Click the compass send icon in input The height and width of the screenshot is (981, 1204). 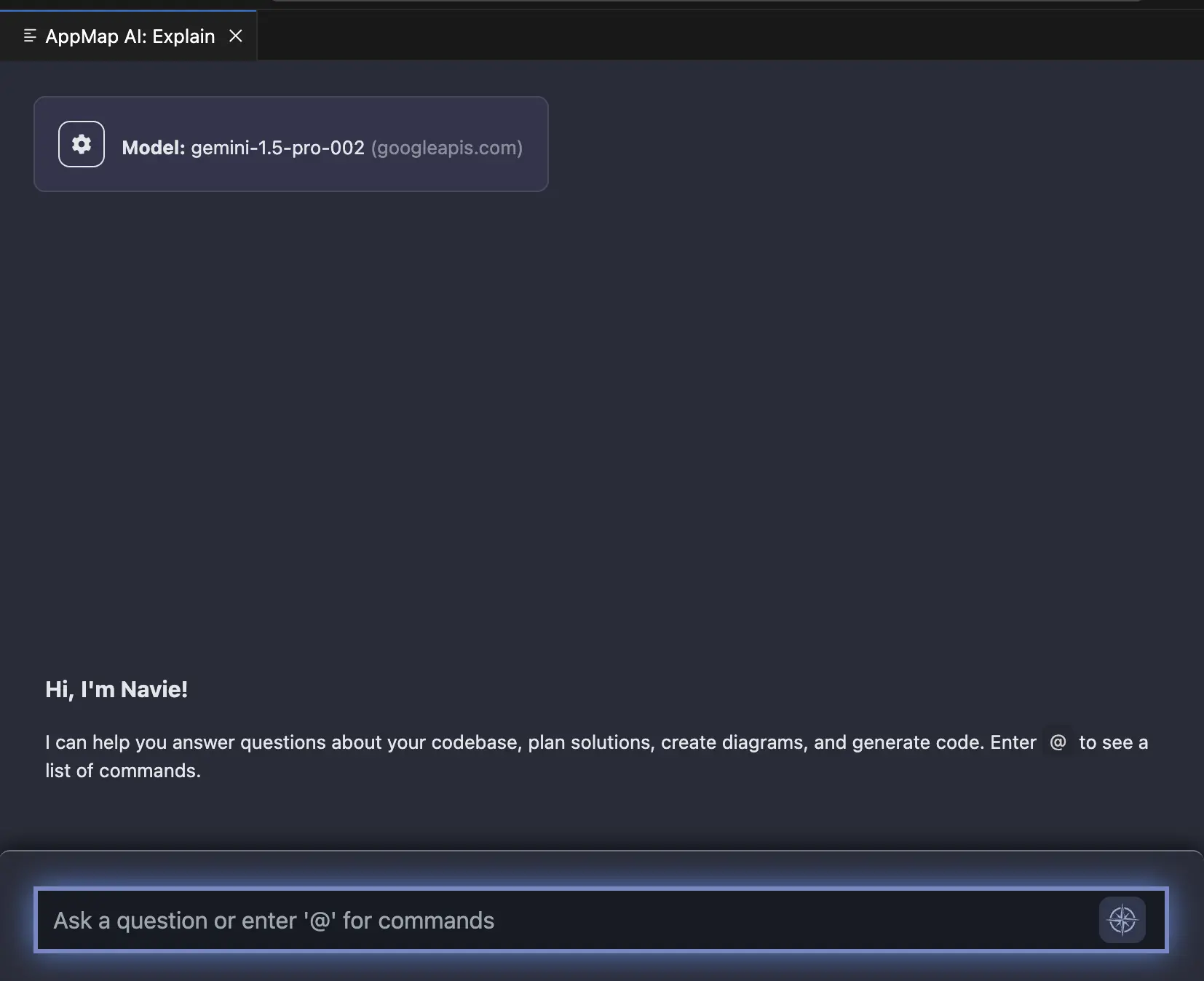1122,920
